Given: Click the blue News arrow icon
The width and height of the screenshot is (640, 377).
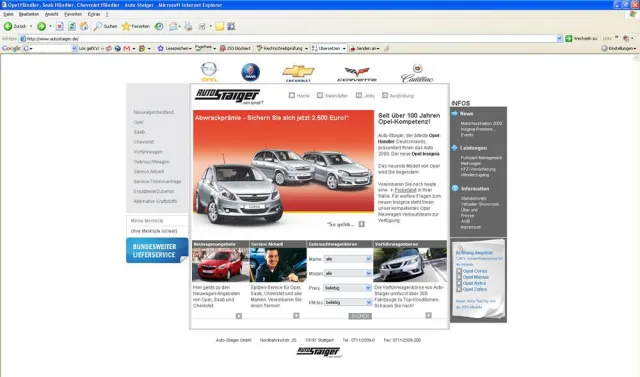Looking at the screenshot, I should coord(455,113).
